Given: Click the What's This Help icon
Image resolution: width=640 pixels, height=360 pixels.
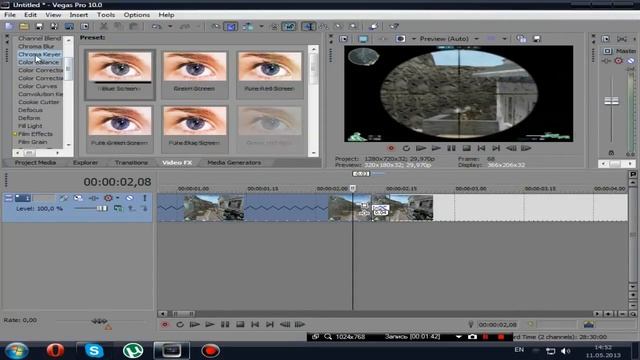Looking at the screenshot, I should pyautogui.click(x=394, y=27).
